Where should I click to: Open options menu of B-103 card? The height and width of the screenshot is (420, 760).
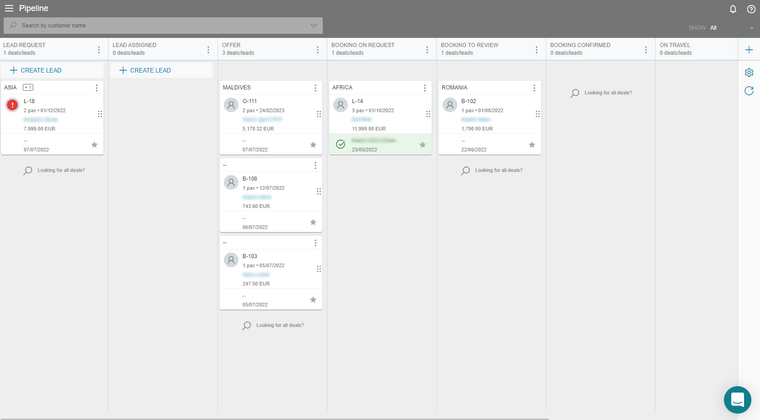coord(315,243)
